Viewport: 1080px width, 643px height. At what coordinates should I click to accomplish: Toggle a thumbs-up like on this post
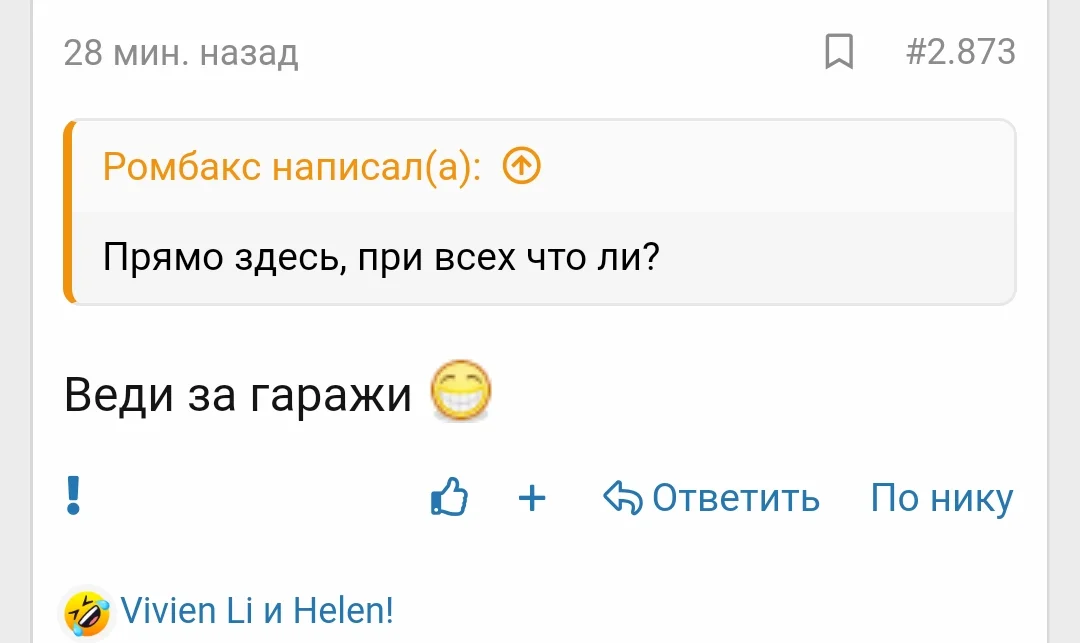pyautogui.click(x=451, y=495)
